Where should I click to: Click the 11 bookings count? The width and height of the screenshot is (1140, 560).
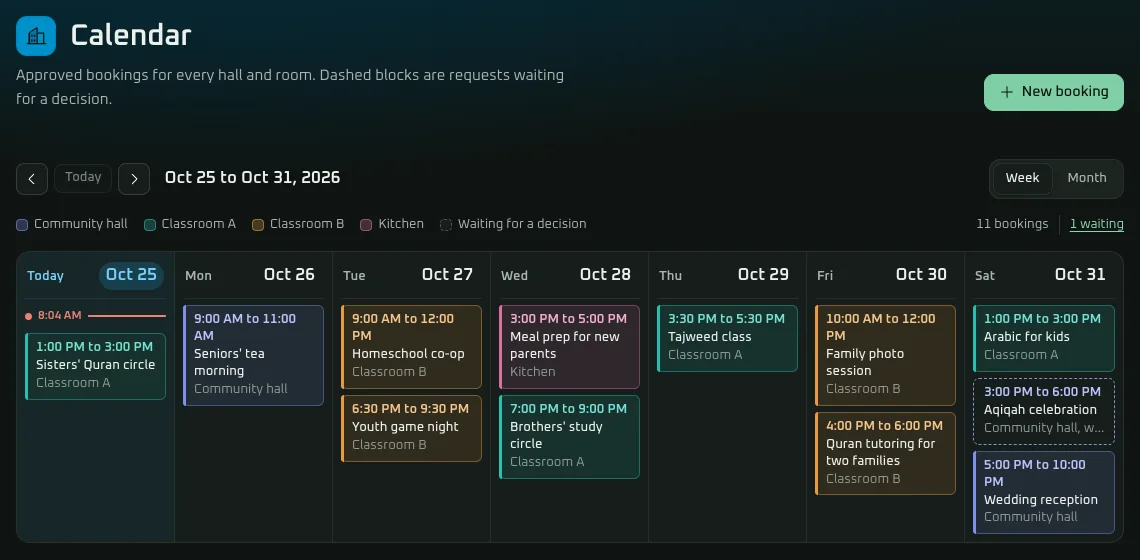1012,224
